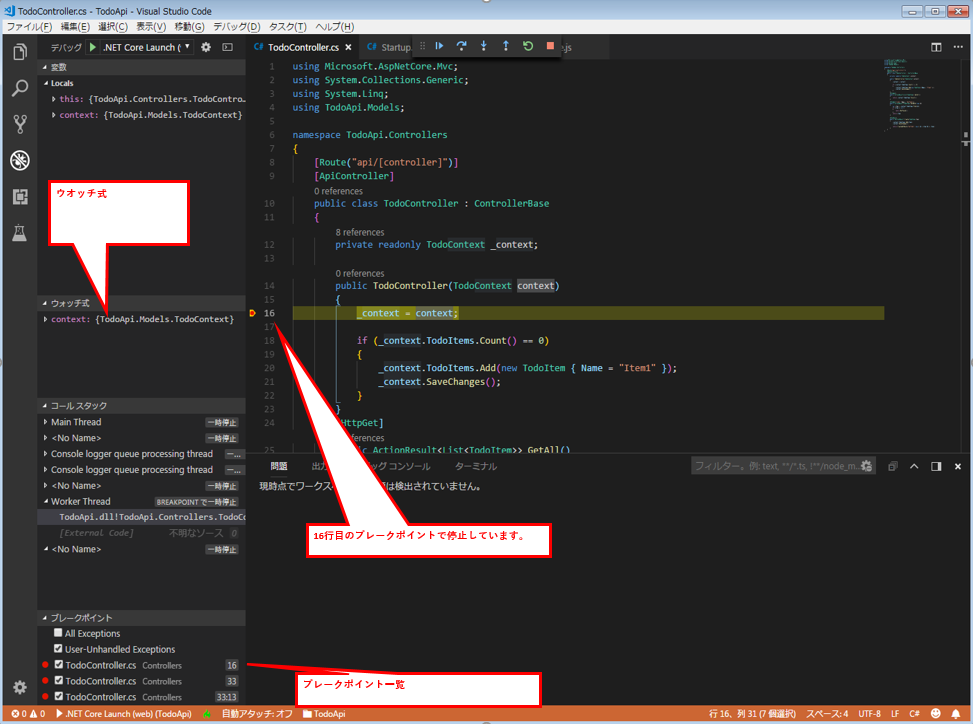
Task: Expand the Main Thread call stack
Action: coord(45,422)
